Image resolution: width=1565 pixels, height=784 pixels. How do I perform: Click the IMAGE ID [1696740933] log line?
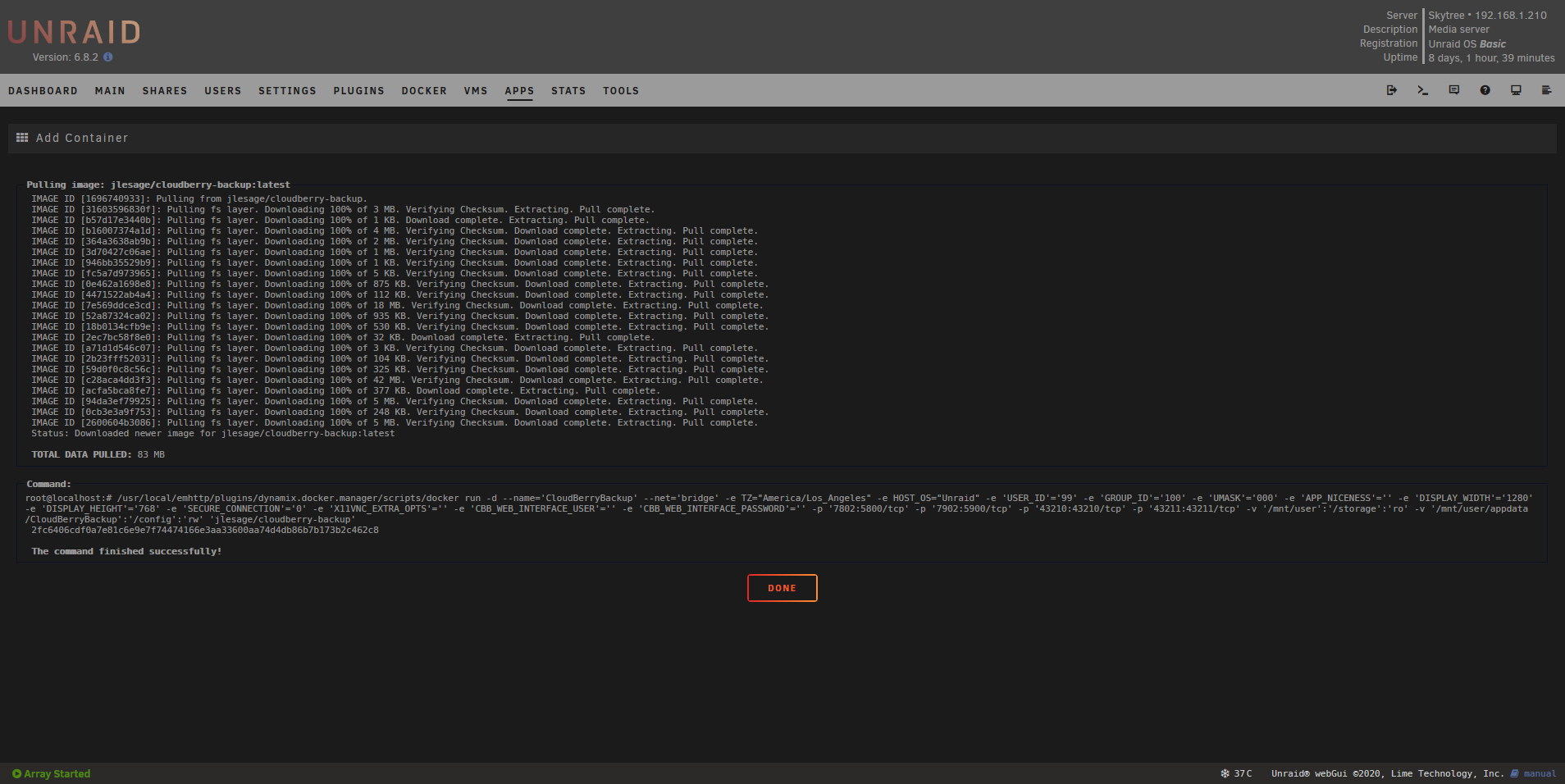tap(199, 199)
